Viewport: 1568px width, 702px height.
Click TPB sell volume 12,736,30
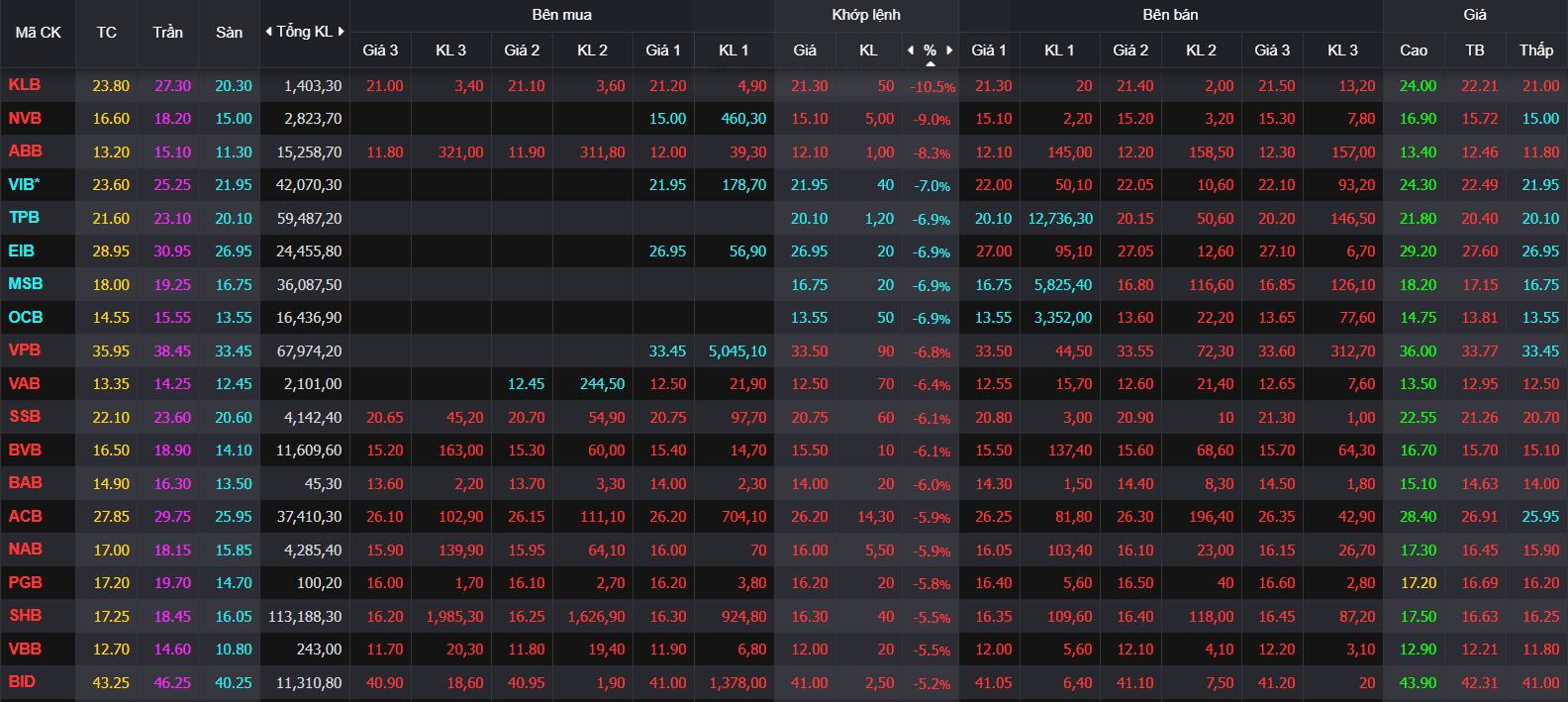click(1060, 219)
